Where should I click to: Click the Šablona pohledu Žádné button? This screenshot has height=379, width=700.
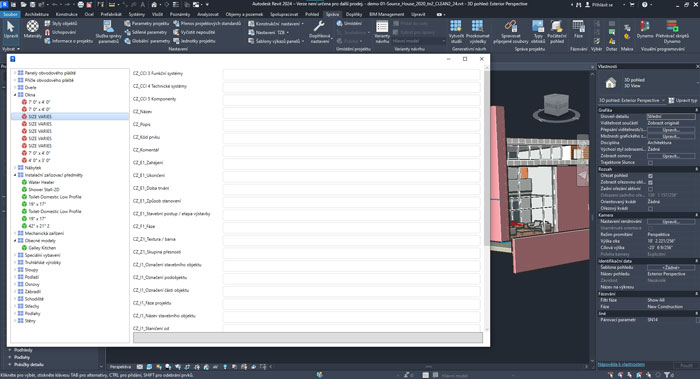point(671,267)
